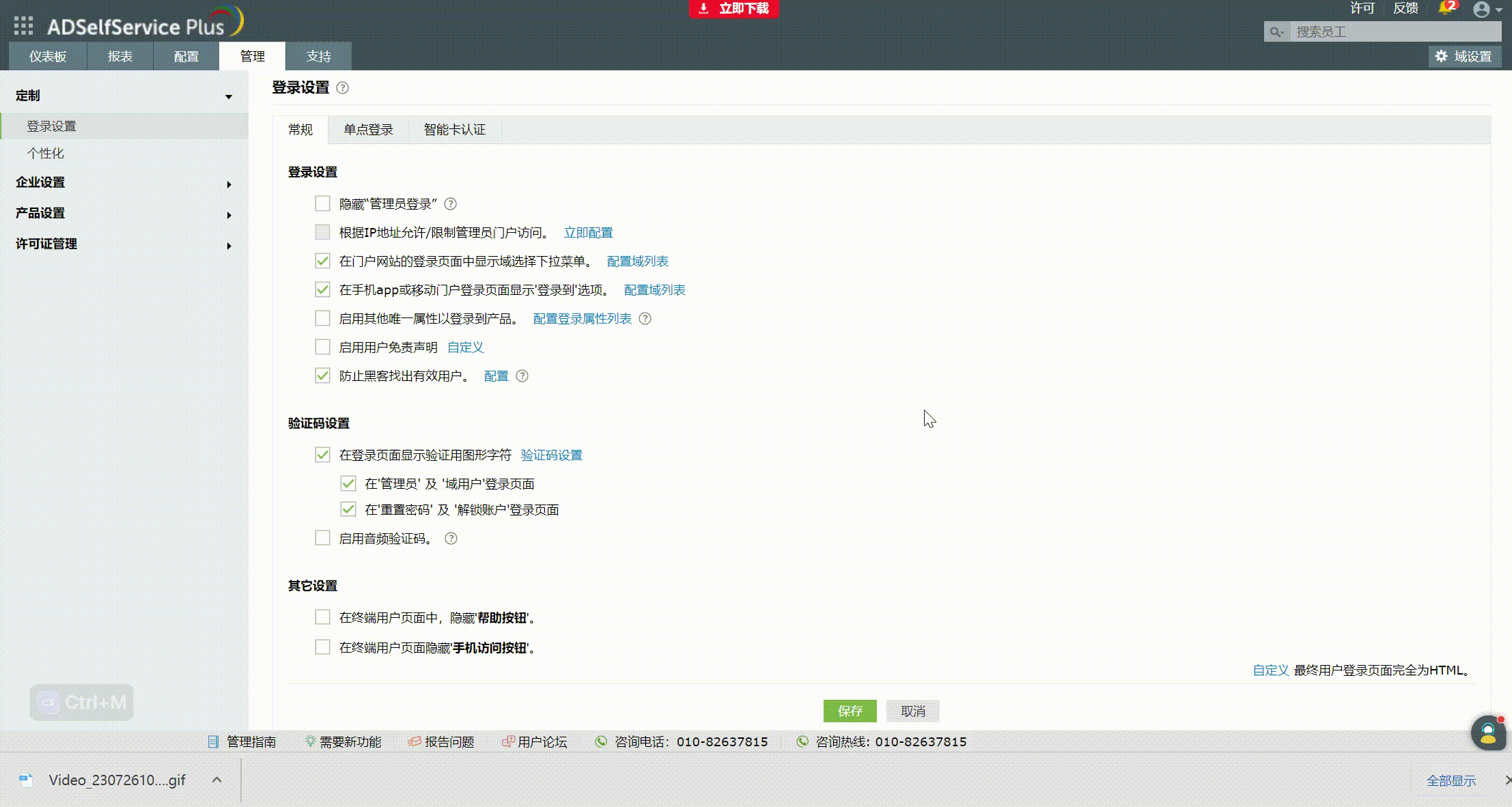1512x807 pixels.
Task: Open the 许可 link in header
Action: click(1362, 8)
